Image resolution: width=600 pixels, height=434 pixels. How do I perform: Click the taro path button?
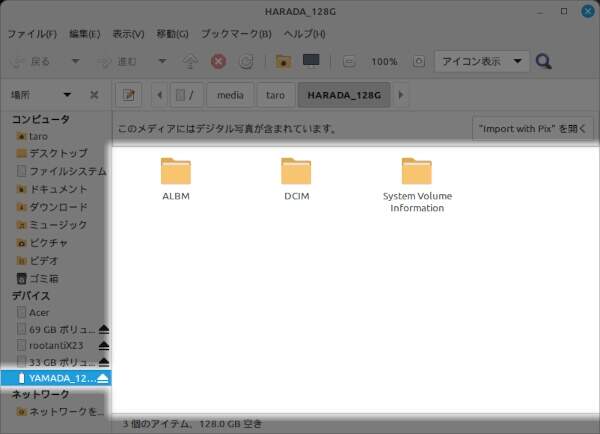click(276, 95)
